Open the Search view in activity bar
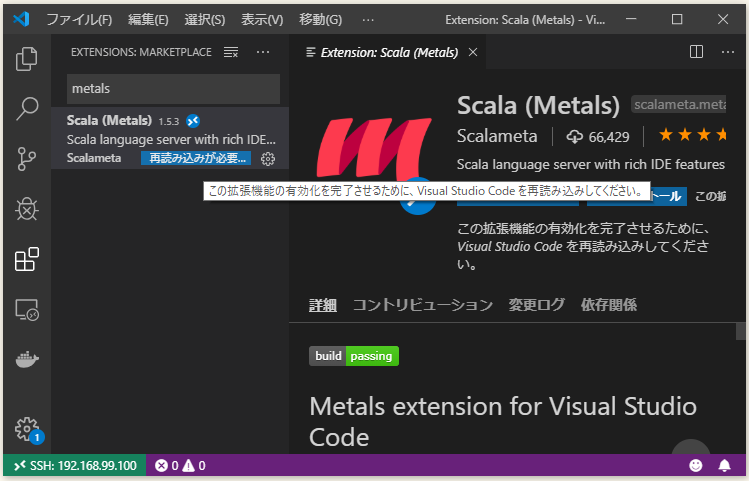This screenshot has width=749, height=481. point(26,108)
